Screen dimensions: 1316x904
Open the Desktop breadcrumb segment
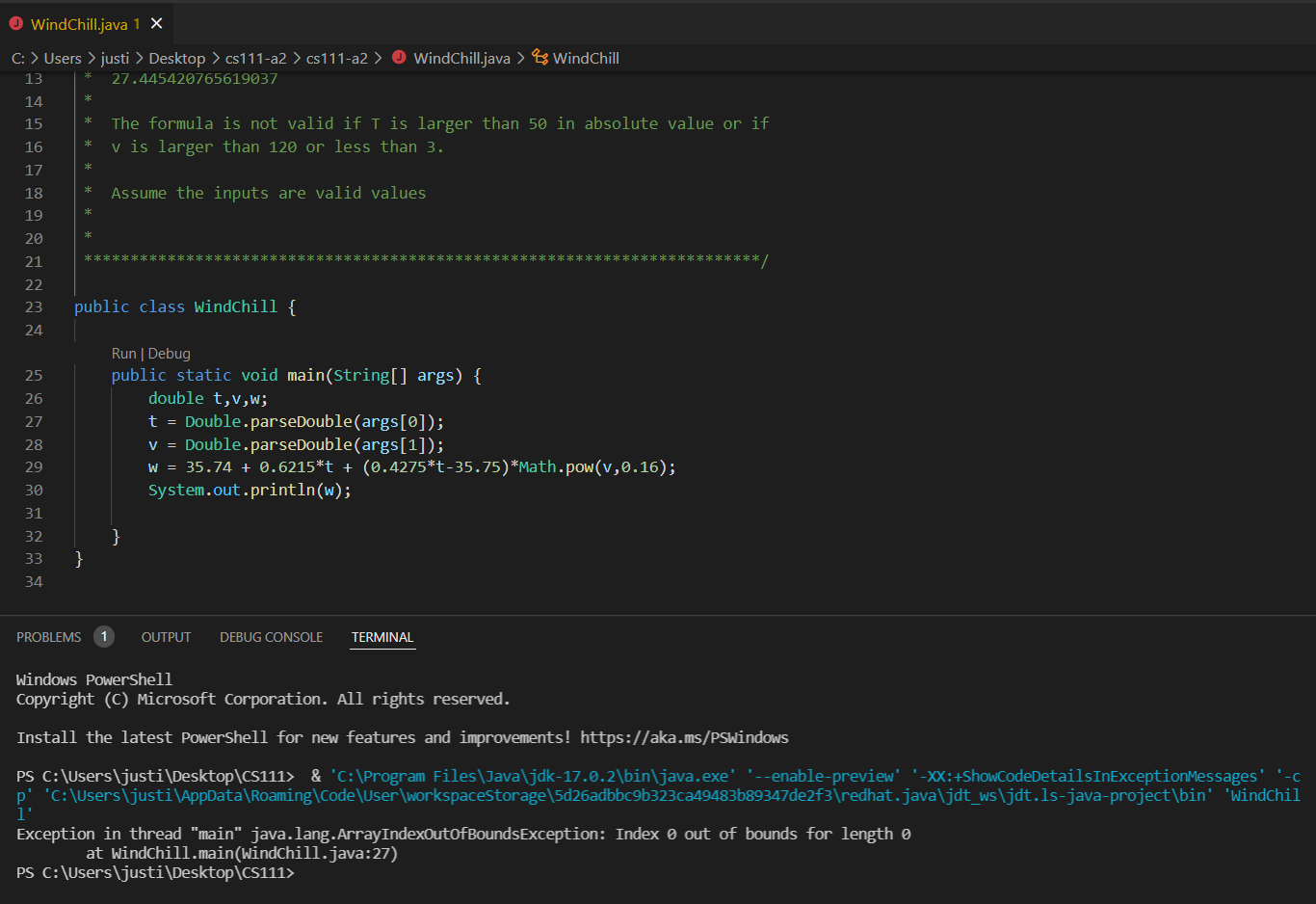tap(176, 58)
